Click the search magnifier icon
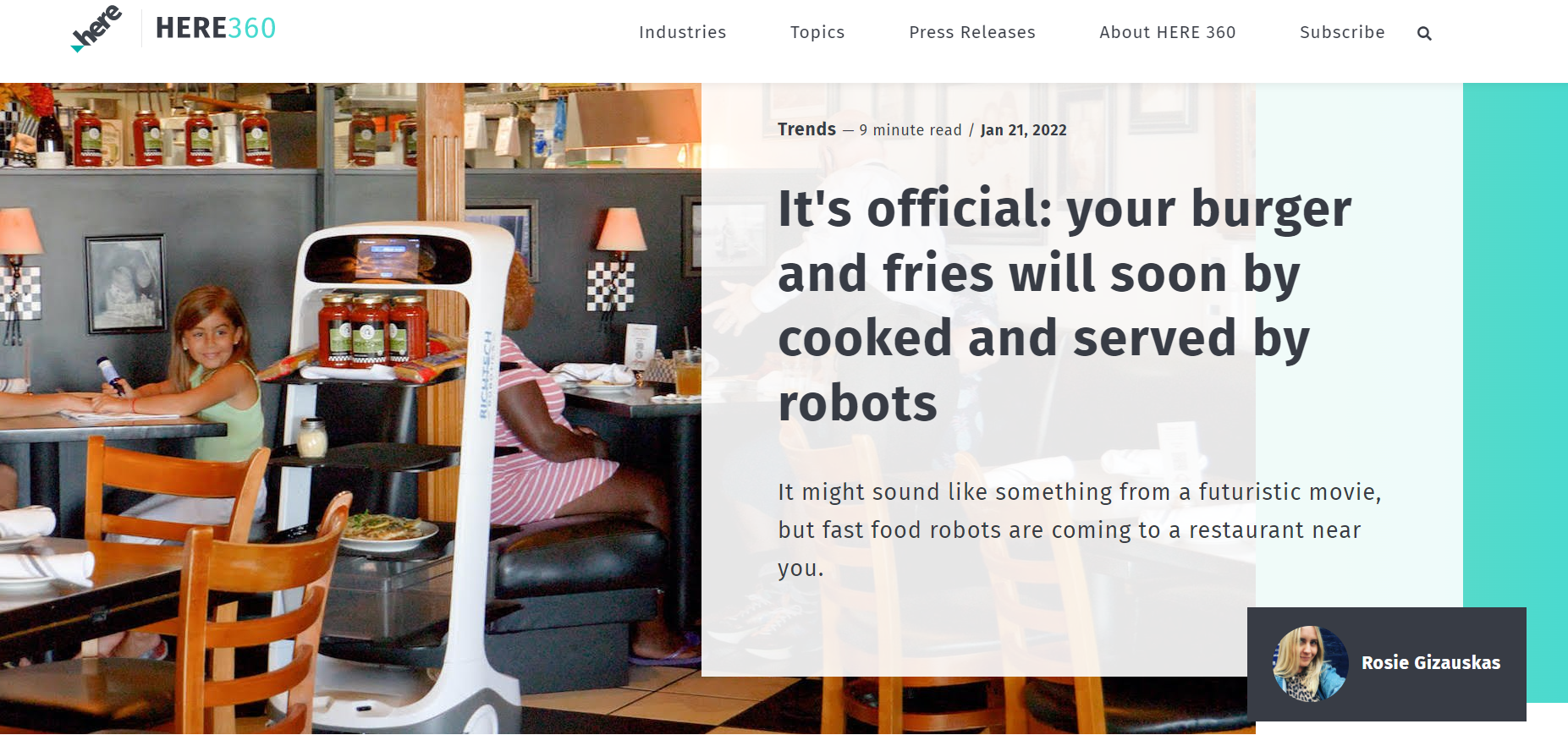The height and width of the screenshot is (735, 1568). pyautogui.click(x=1424, y=34)
